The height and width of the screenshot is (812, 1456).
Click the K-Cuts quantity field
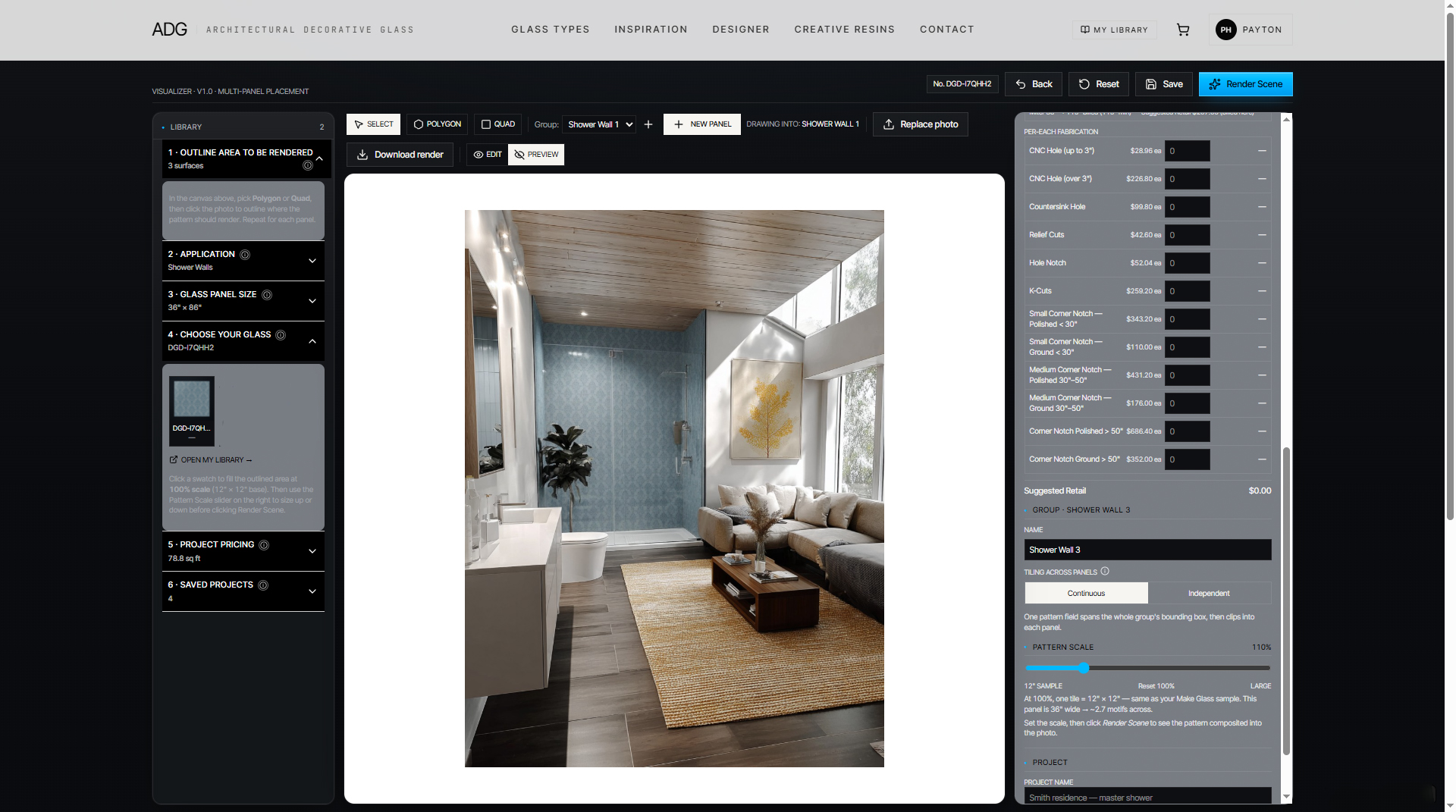point(1187,291)
